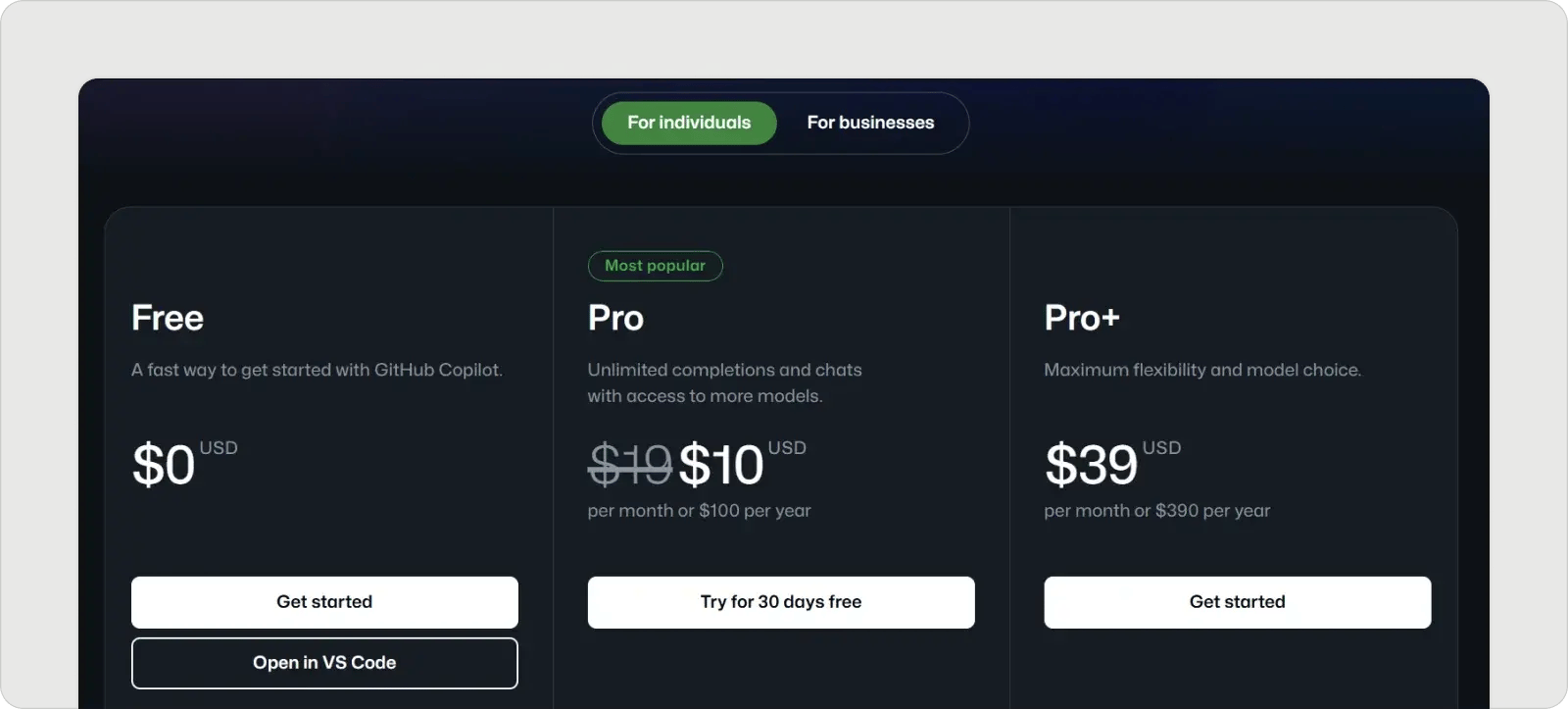Select the Free plan heading
The image size is (1568, 709).
coord(168,318)
